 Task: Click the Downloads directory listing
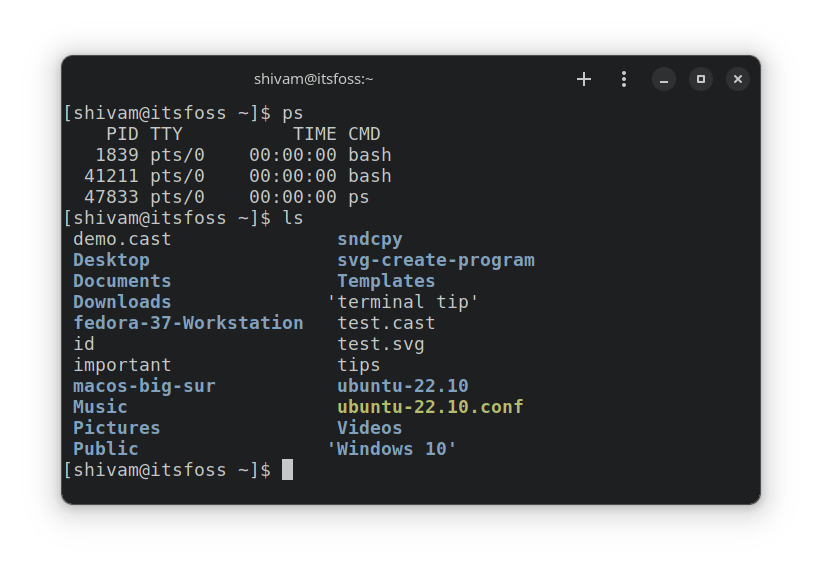click(x=122, y=302)
